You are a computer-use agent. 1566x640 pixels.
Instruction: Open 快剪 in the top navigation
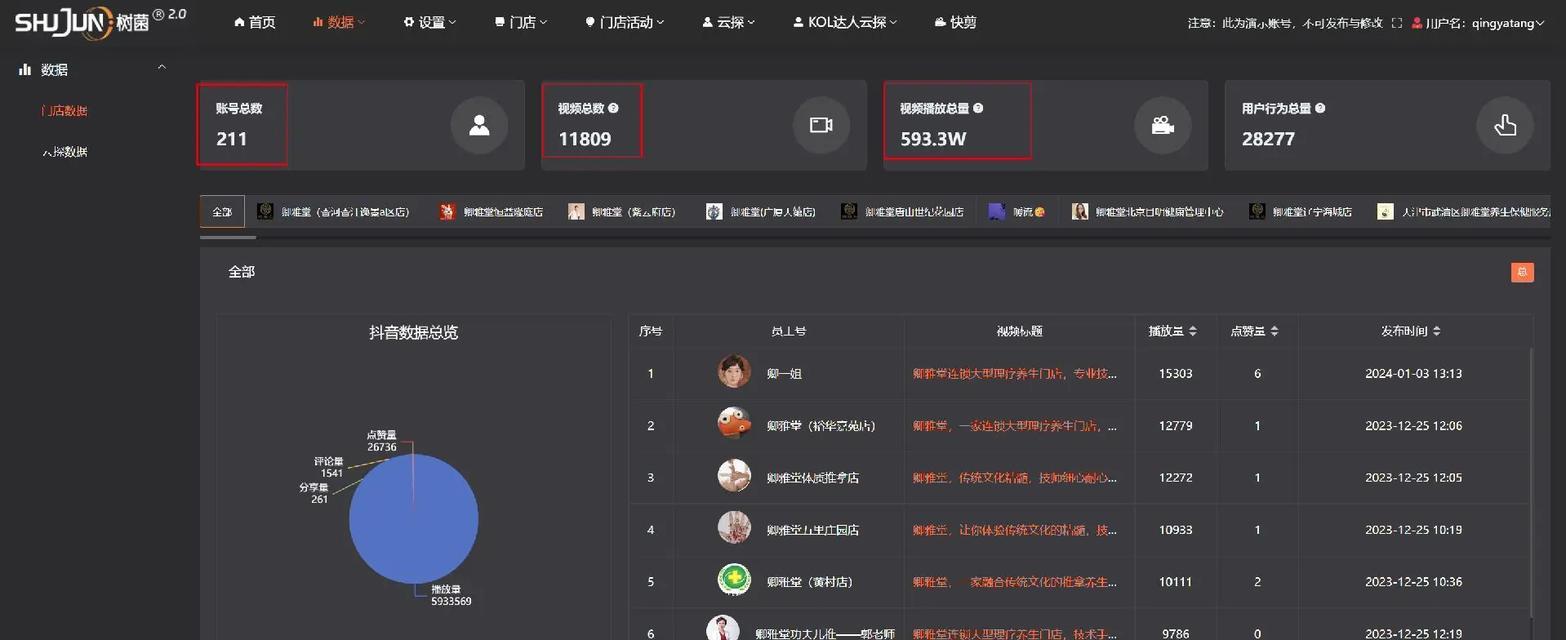tap(956, 22)
